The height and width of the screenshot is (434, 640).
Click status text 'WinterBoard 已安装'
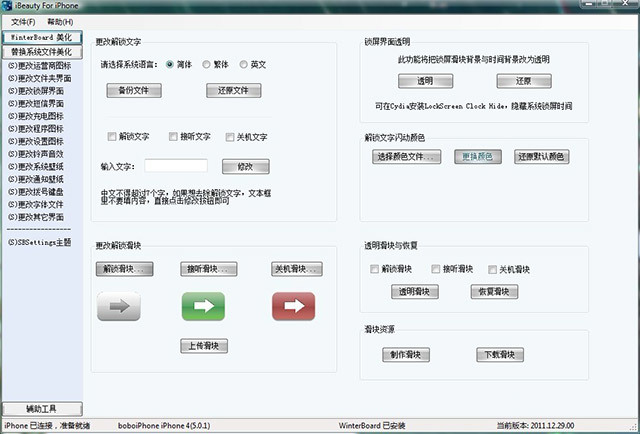pyautogui.click(x=372, y=425)
